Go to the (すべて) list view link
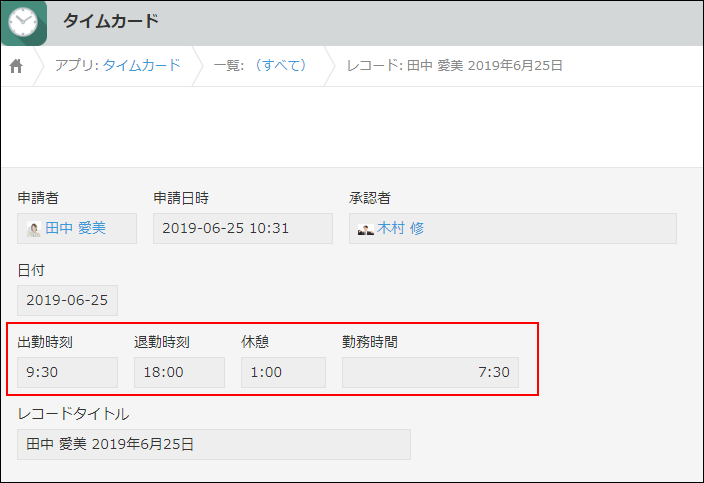704x483 pixels. tap(278, 65)
